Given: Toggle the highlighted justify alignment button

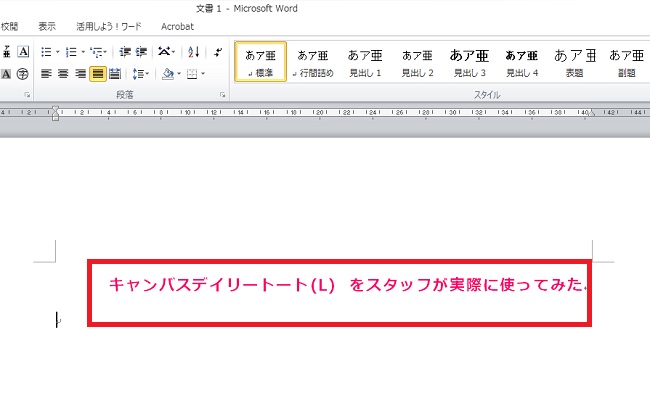Looking at the screenshot, I should point(98,74).
